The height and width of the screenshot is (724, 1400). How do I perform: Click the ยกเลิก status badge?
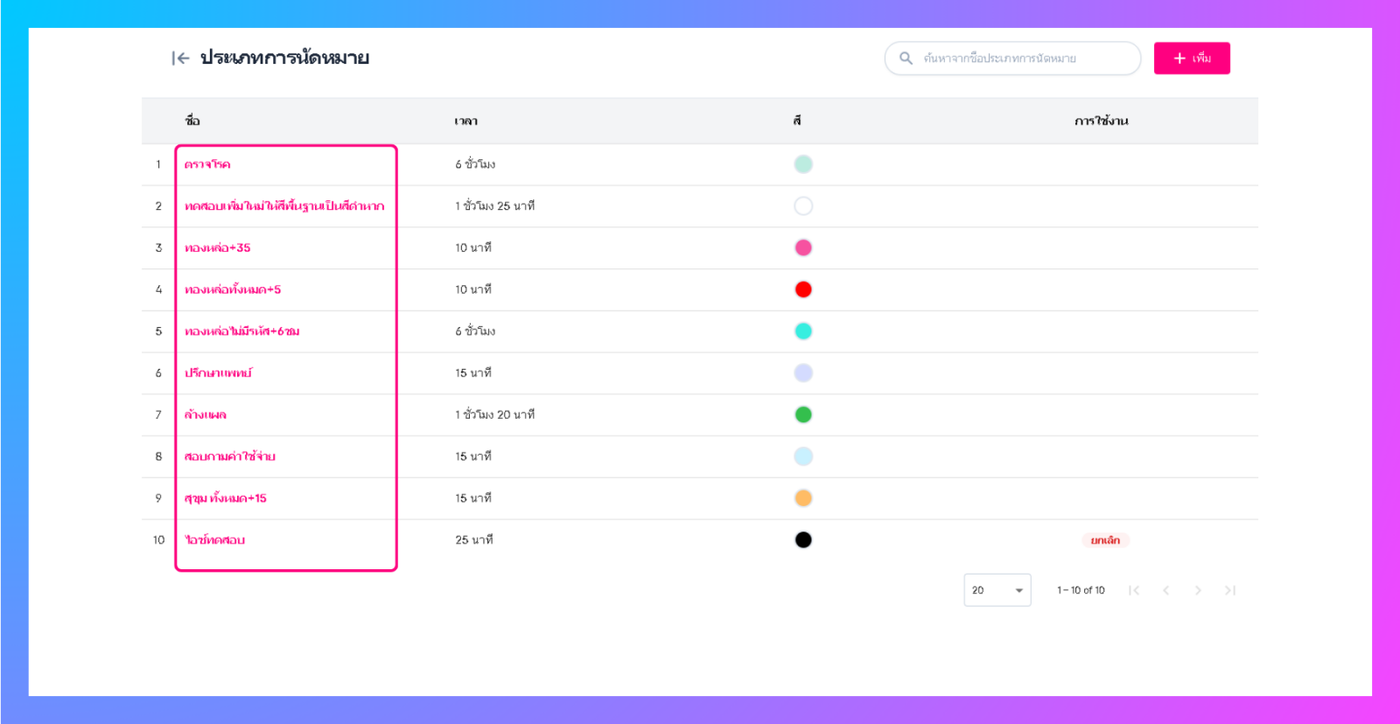click(x=1105, y=540)
